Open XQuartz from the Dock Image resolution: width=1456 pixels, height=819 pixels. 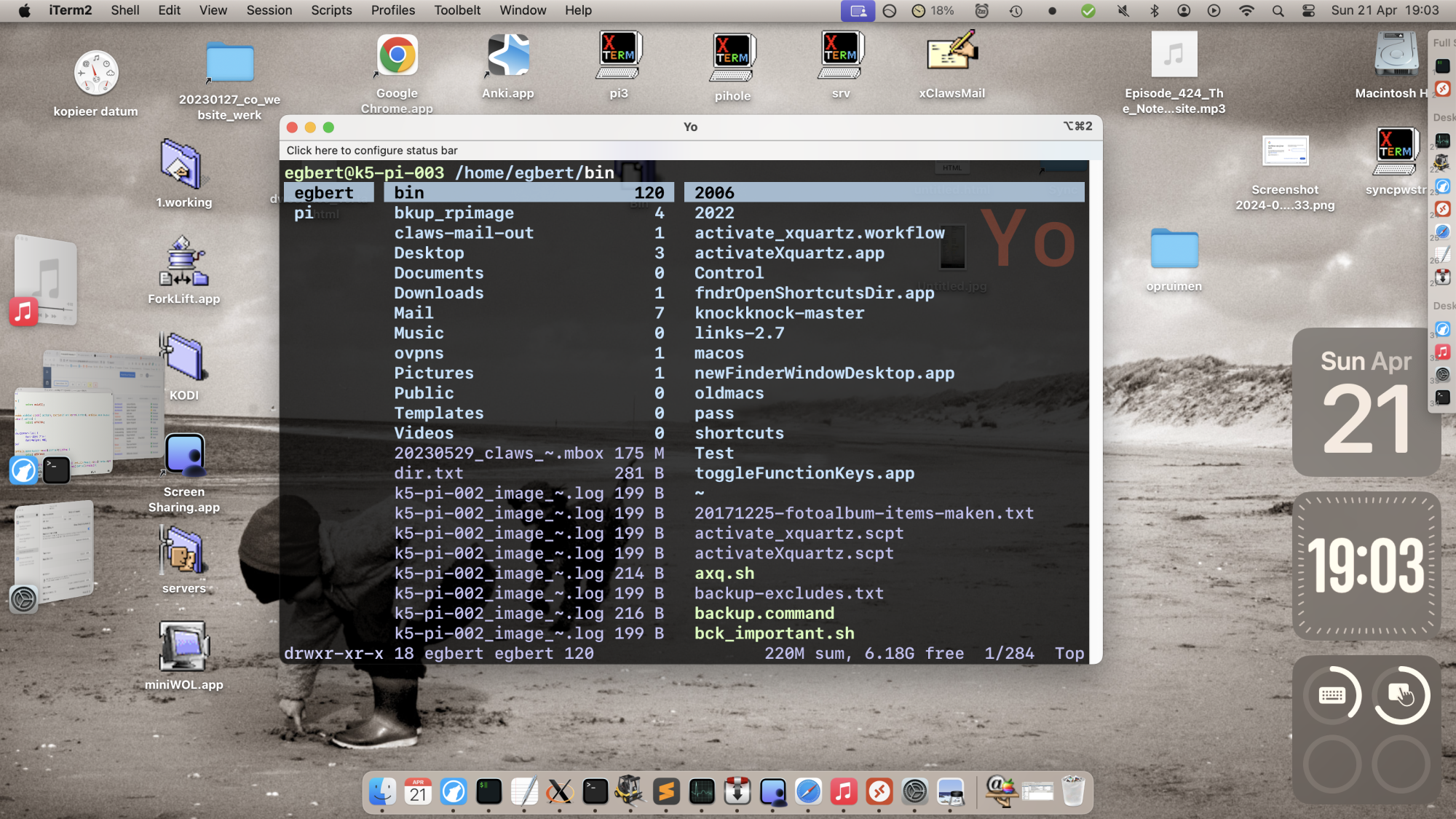(560, 791)
